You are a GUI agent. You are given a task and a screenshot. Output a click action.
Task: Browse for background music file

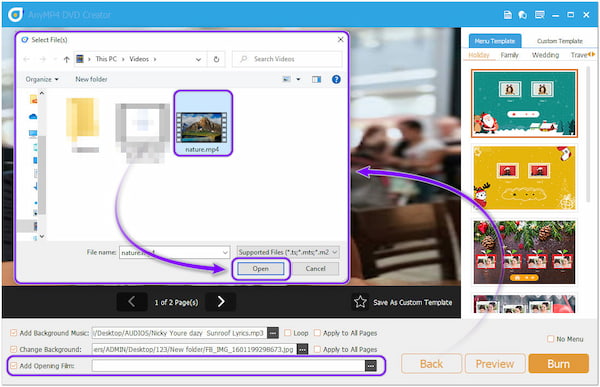272,333
